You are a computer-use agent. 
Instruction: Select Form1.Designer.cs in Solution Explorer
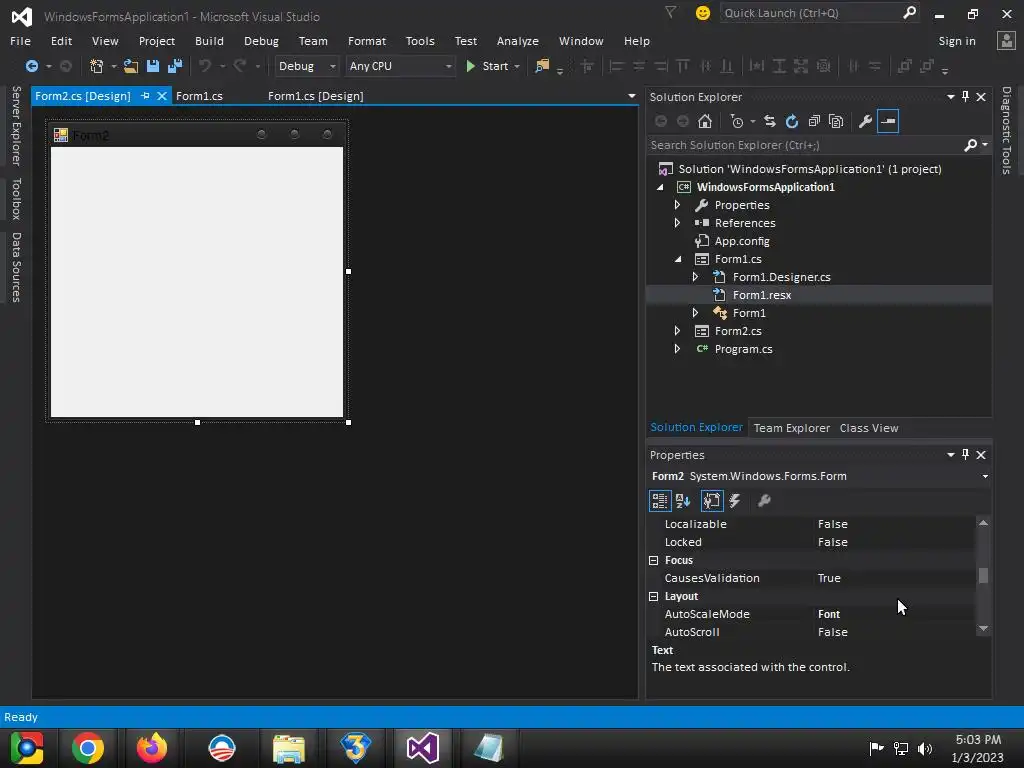[x=781, y=277]
